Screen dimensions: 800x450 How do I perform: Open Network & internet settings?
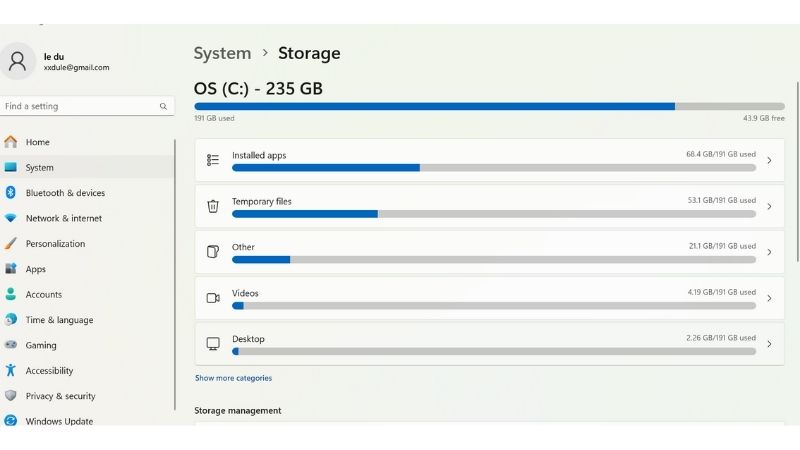click(64, 218)
